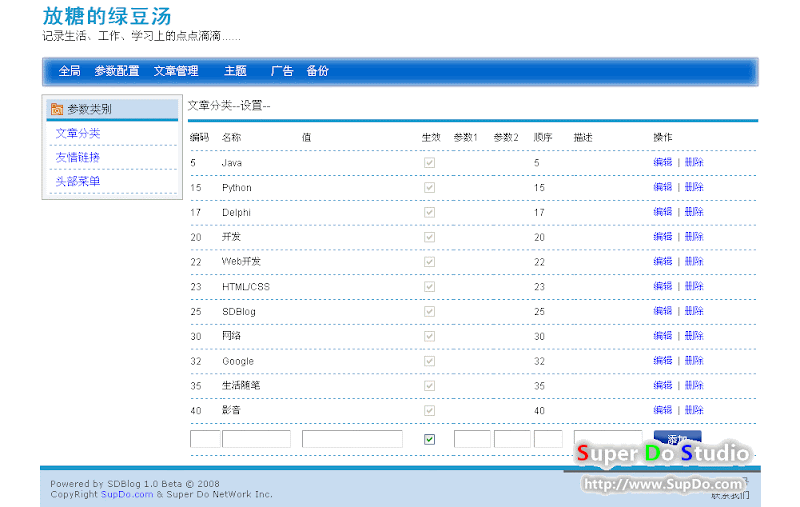Toggle the 生效 checkbox for Web开发
This screenshot has height=507, width=800.
(430, 262)
